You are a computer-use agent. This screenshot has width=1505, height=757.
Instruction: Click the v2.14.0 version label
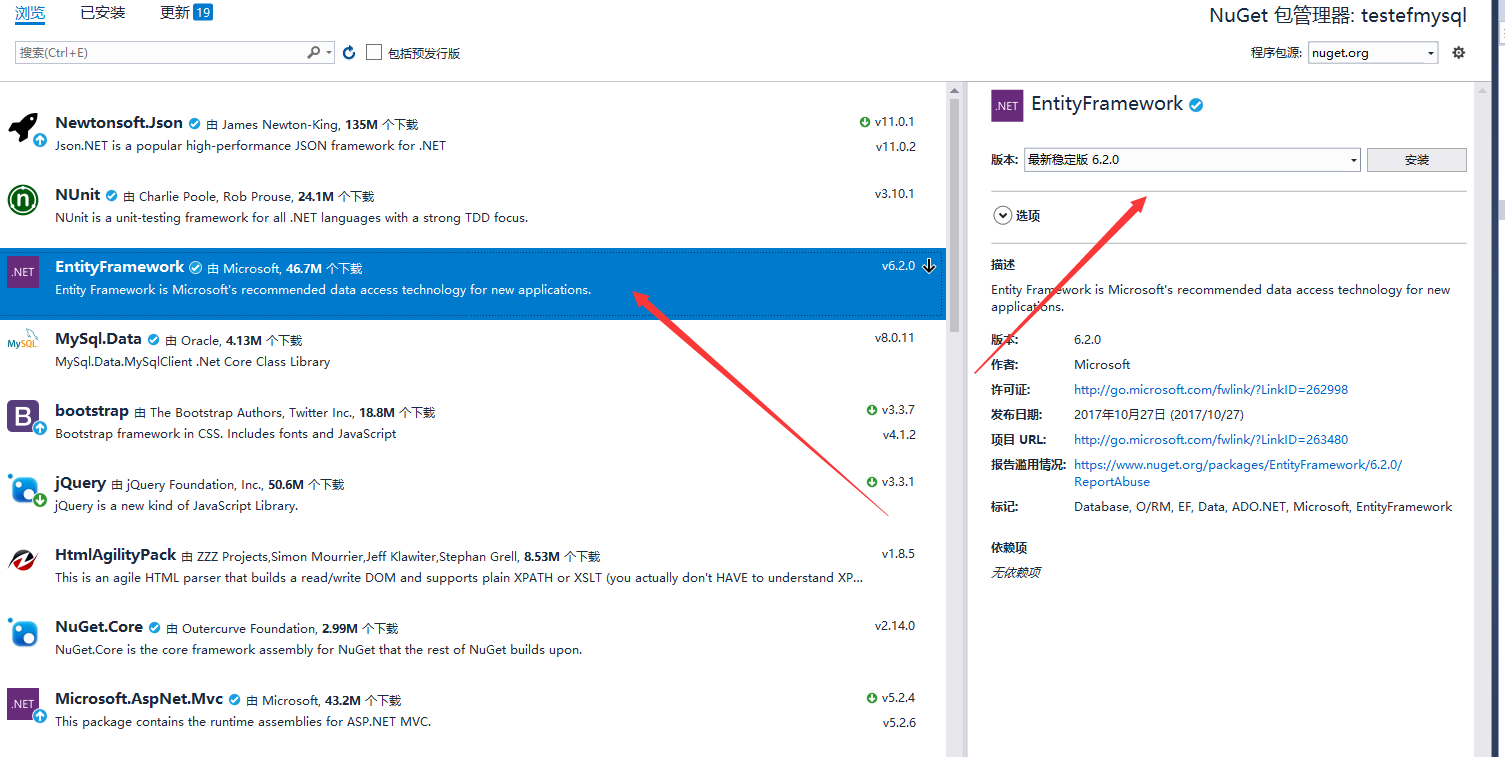(x=895, y=626)
